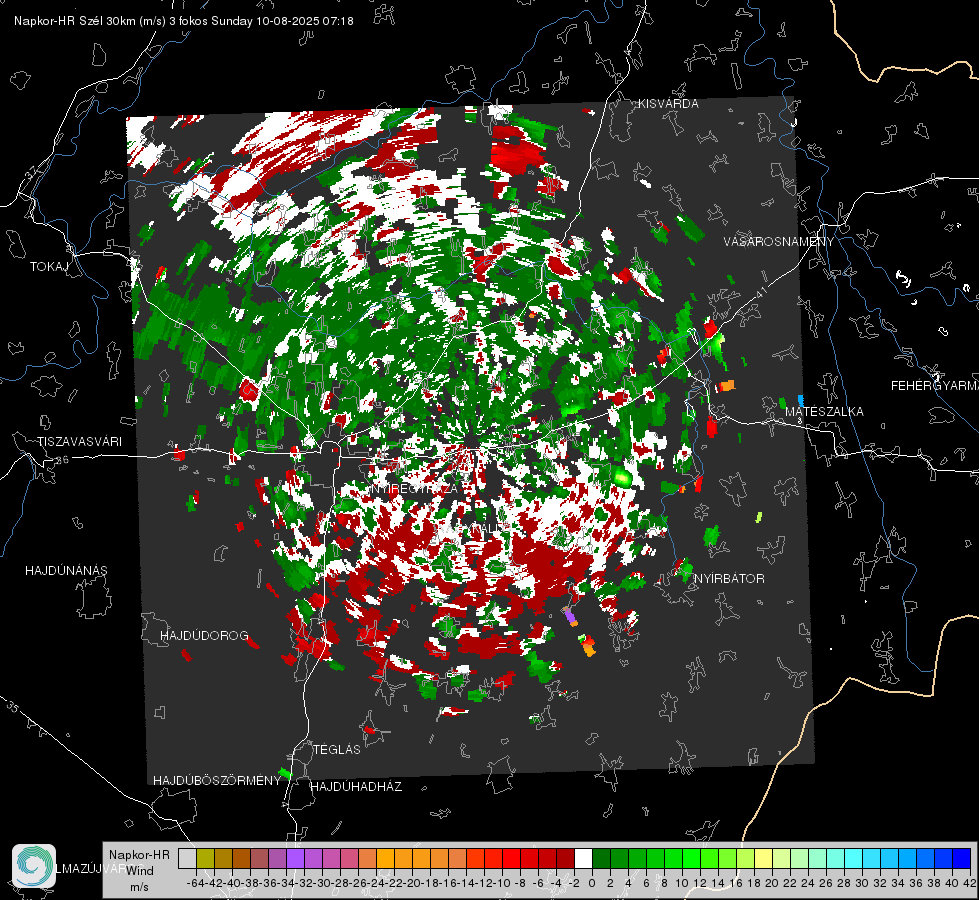Click the small blue echo beside MÁTÉSZALKA
This screenshot has width=979, height=900.
(x=801, y=400)
